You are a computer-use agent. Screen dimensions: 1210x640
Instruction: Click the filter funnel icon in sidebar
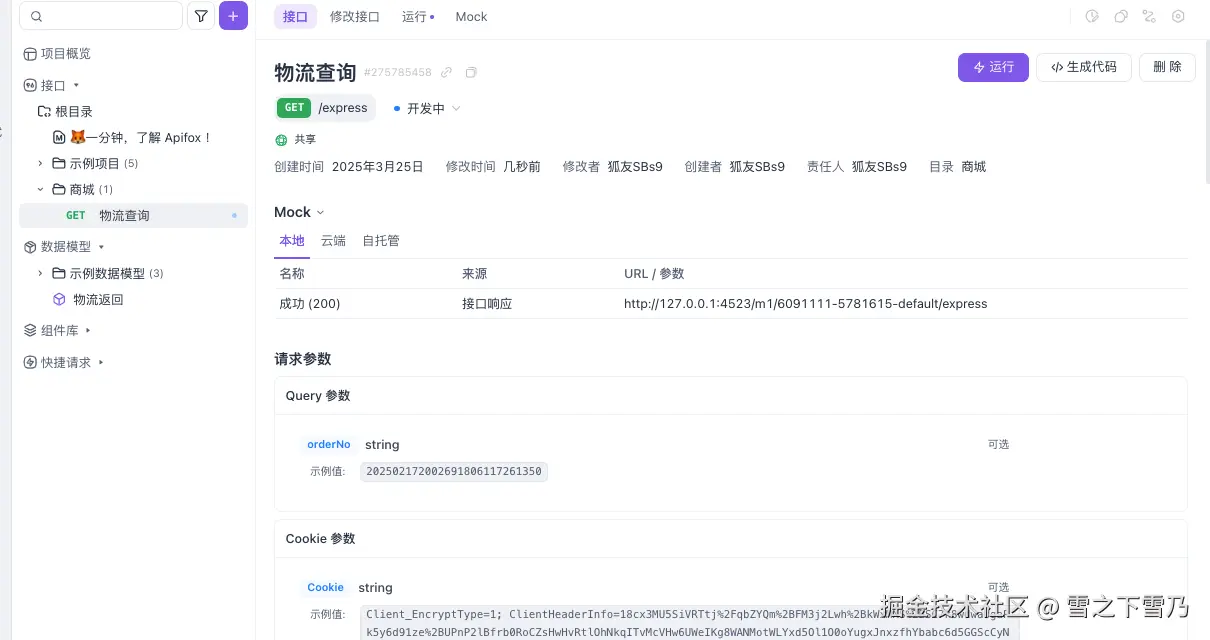201,16
